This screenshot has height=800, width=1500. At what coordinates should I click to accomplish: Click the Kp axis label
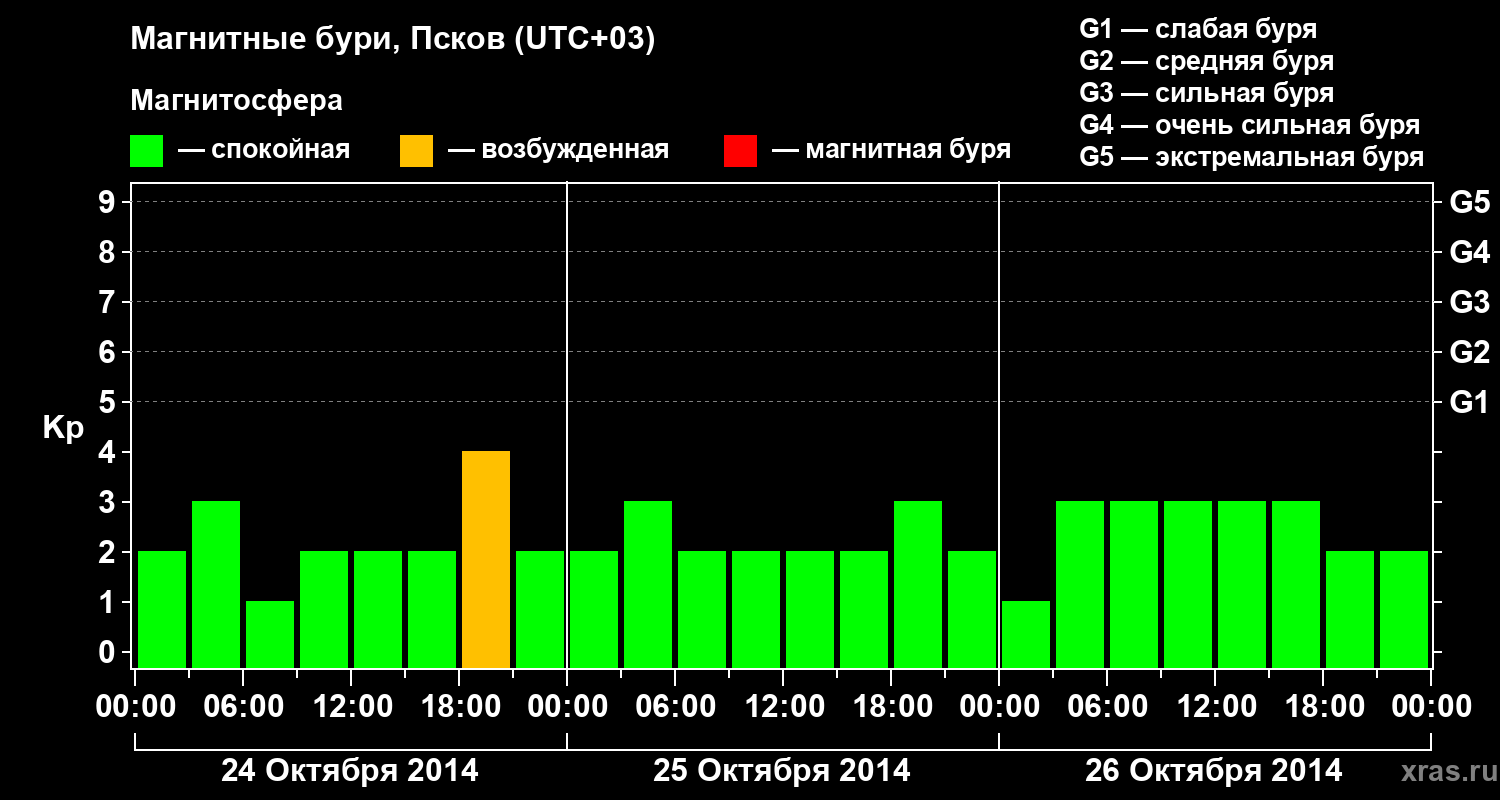pyautogui.click(x=63, y=428)
